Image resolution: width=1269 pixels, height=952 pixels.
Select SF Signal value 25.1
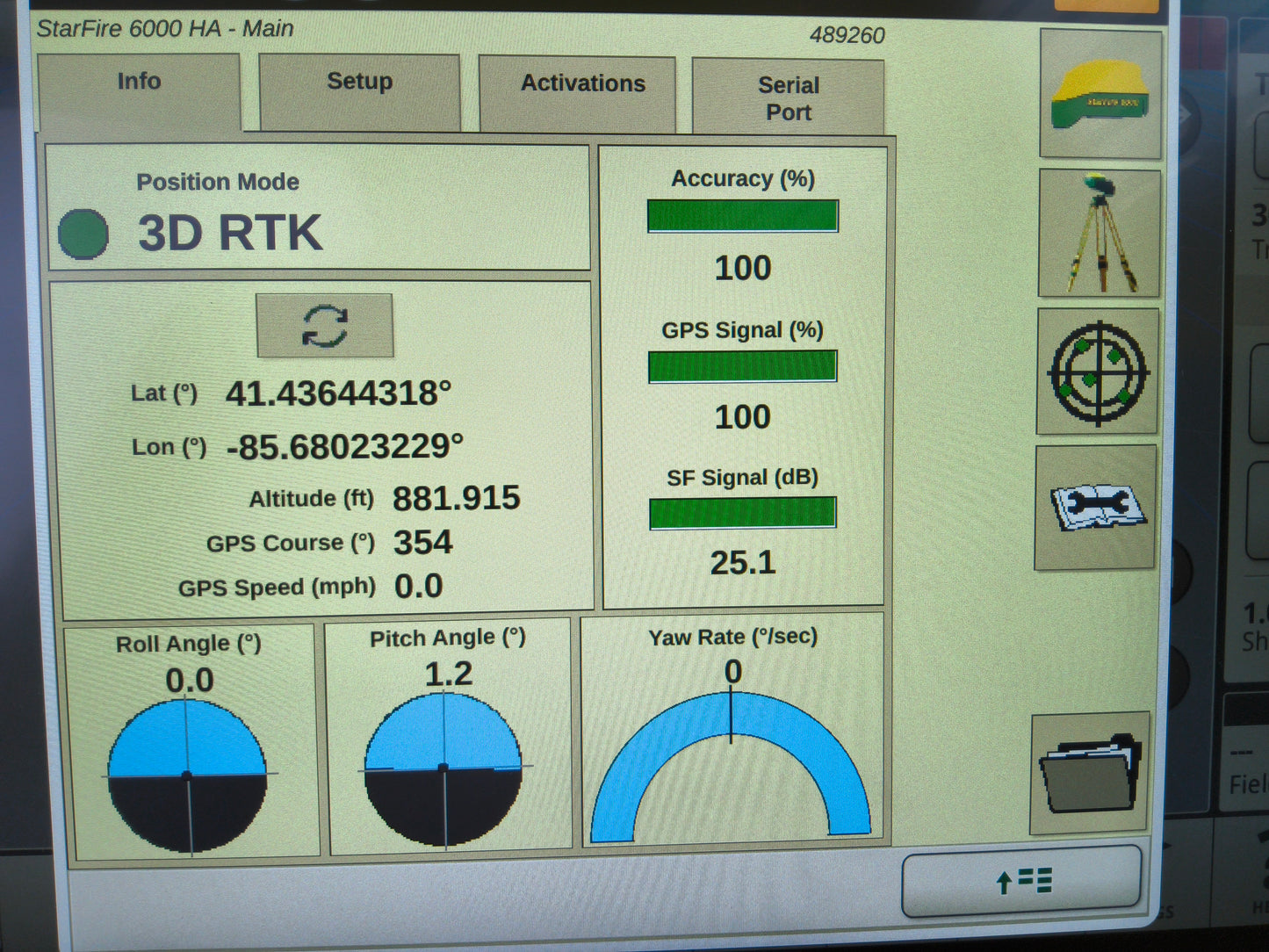(743, 563)
